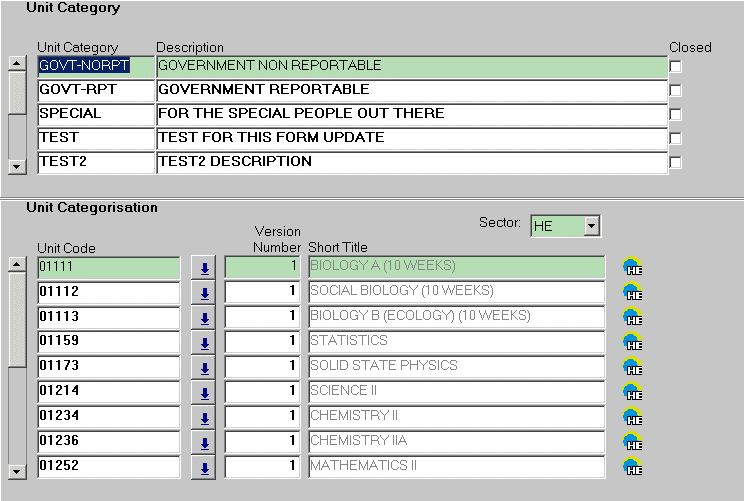Click the HE icon next to STATISTICS
This screenshot has height=501, width=744.
point(632,342)
